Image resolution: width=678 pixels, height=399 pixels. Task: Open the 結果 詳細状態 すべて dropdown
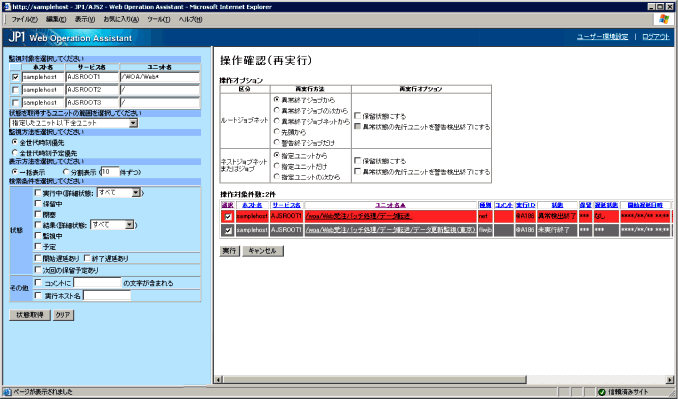coord(112,225)
